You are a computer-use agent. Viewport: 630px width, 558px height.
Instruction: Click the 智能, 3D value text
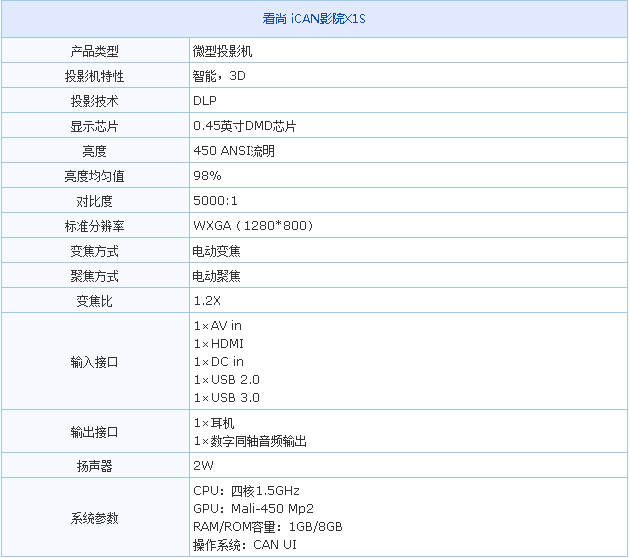click(218, 76)
